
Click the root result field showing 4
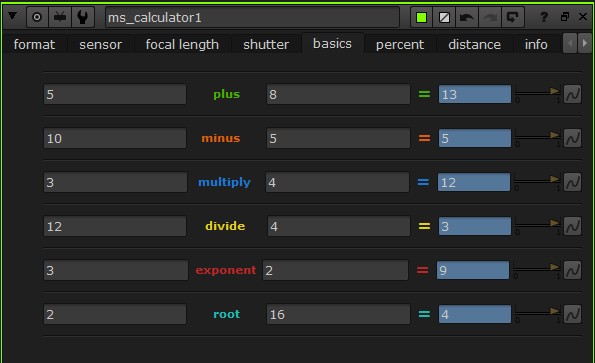pos(475,314)
